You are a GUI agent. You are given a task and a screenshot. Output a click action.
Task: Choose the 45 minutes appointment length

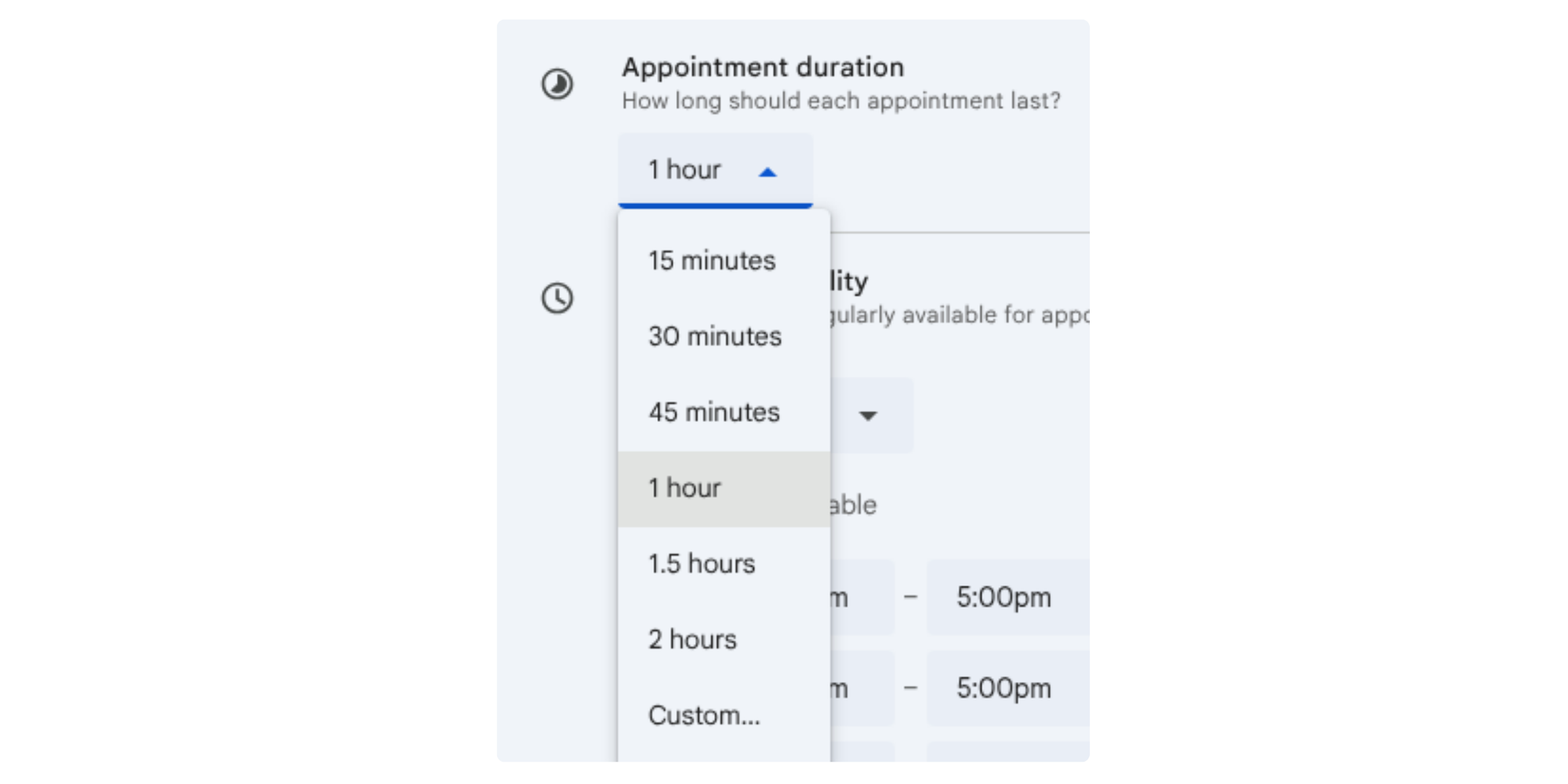point(713,412)
